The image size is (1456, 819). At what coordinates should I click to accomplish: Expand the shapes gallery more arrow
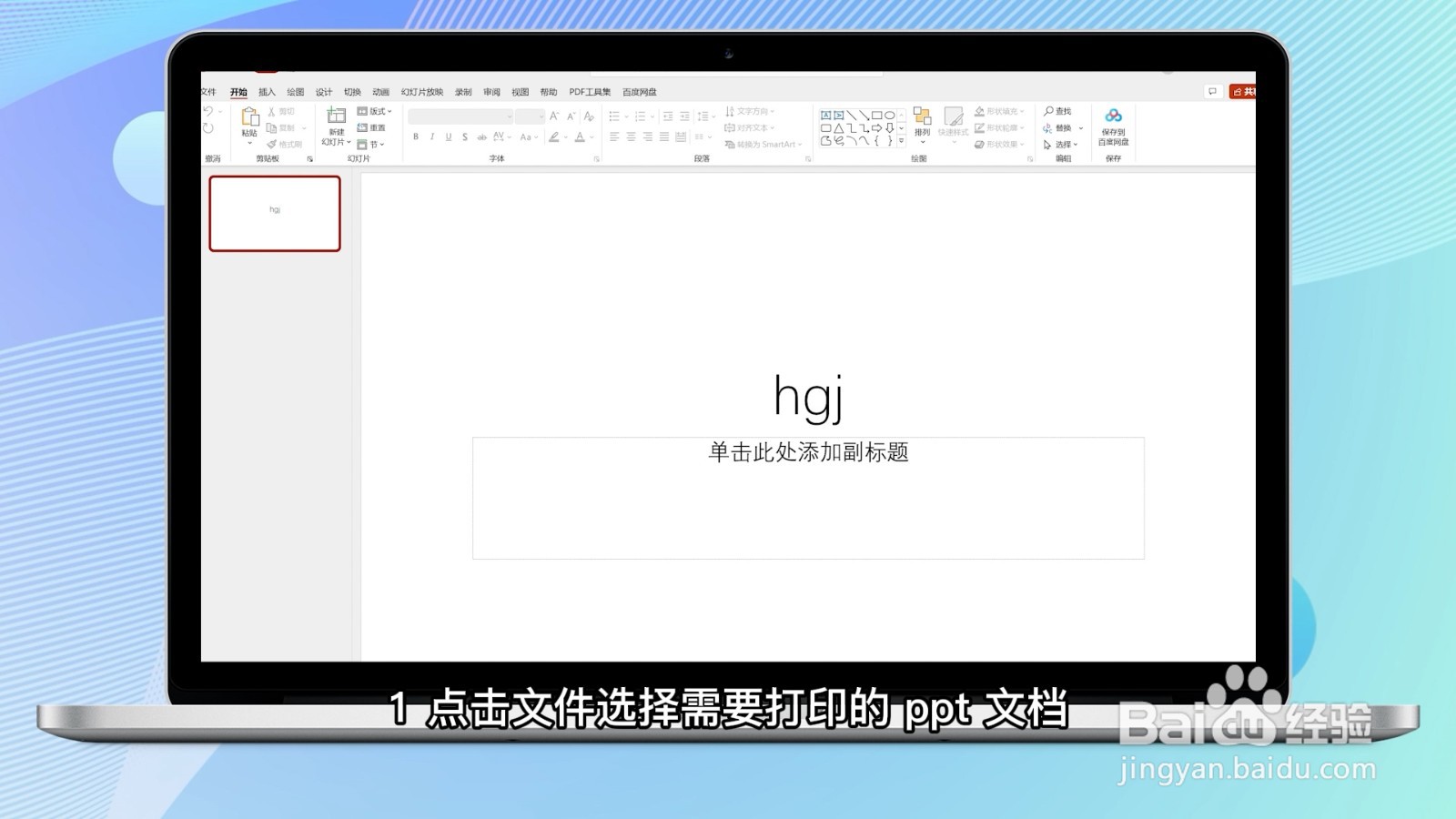(901, 141)
